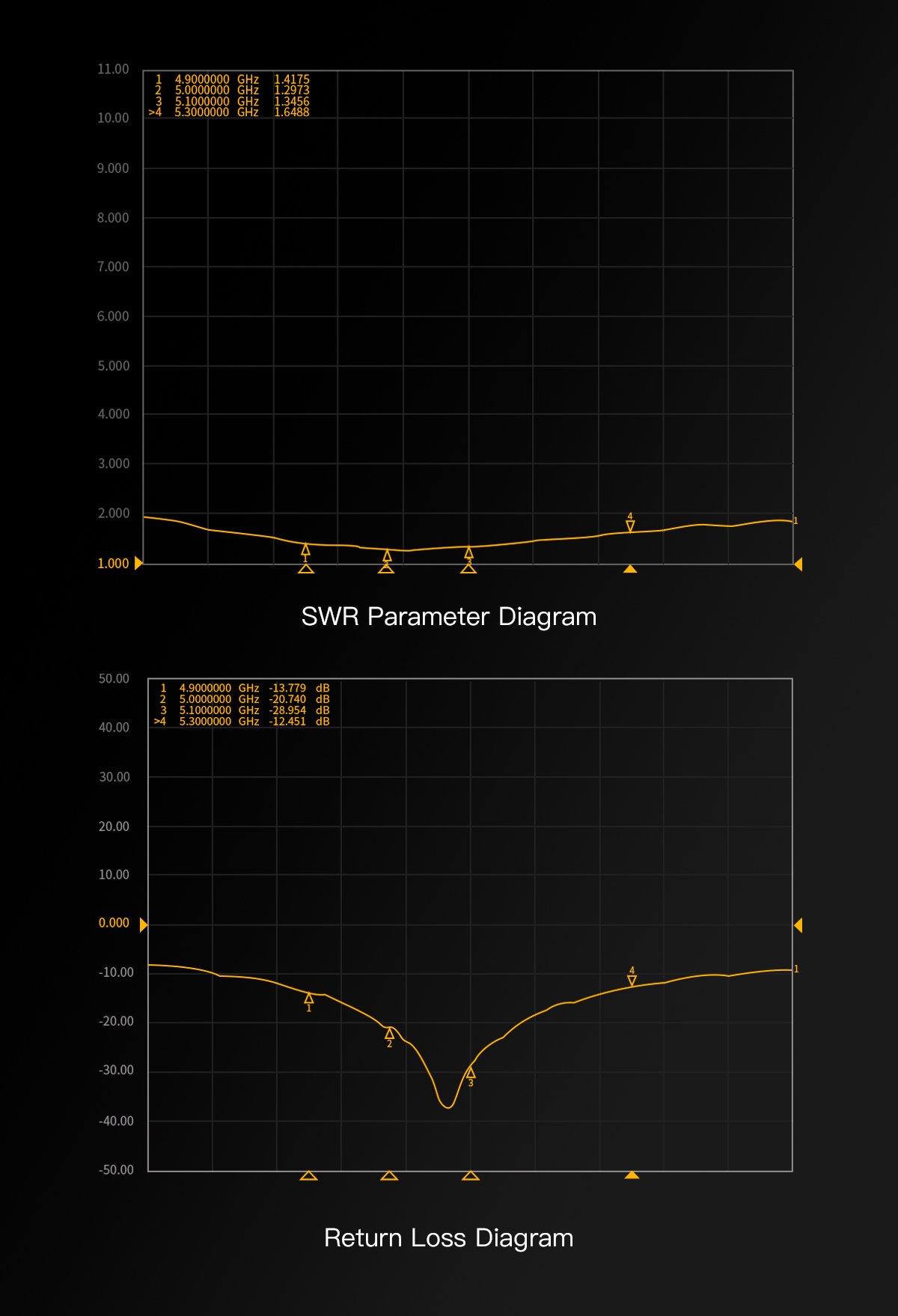Pick marker 3 on the SWR trace
The image size is (898, 1316).
pos(468,553)
